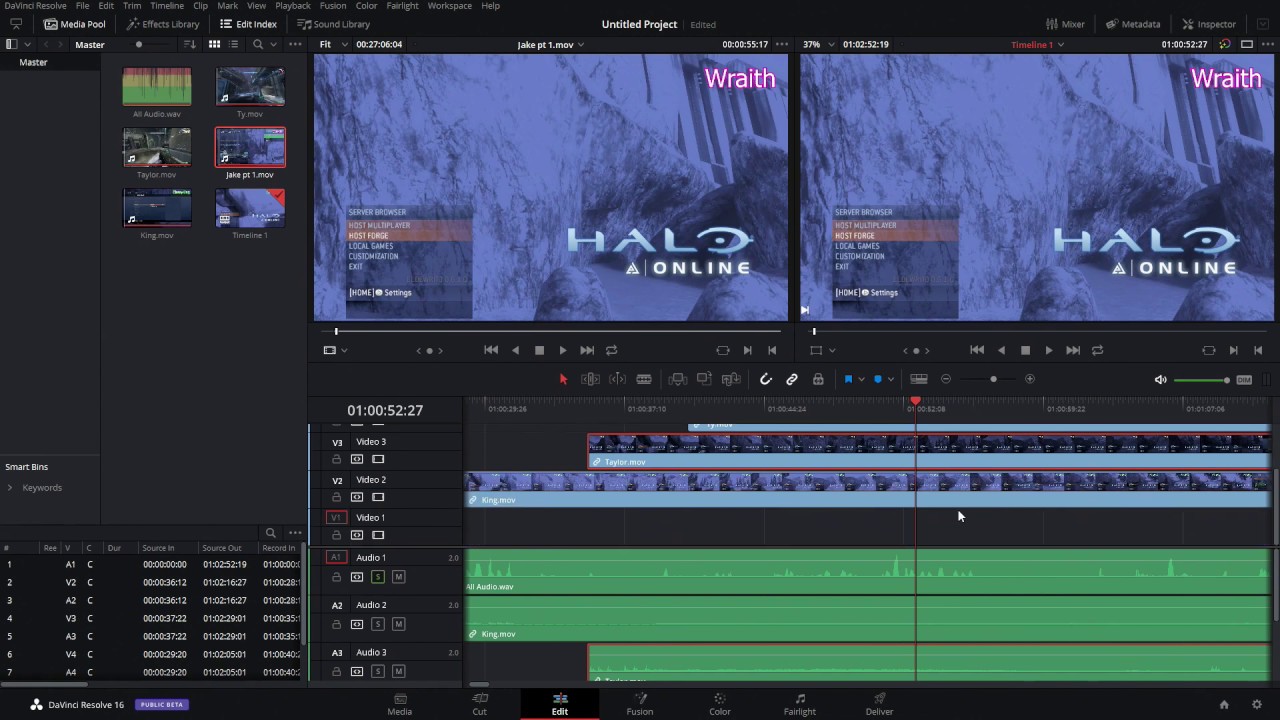The width and height of the screenshot is (1280, 720).
Task: Click Replace Clip toolbar icon
Action: (x=731, y=379)
